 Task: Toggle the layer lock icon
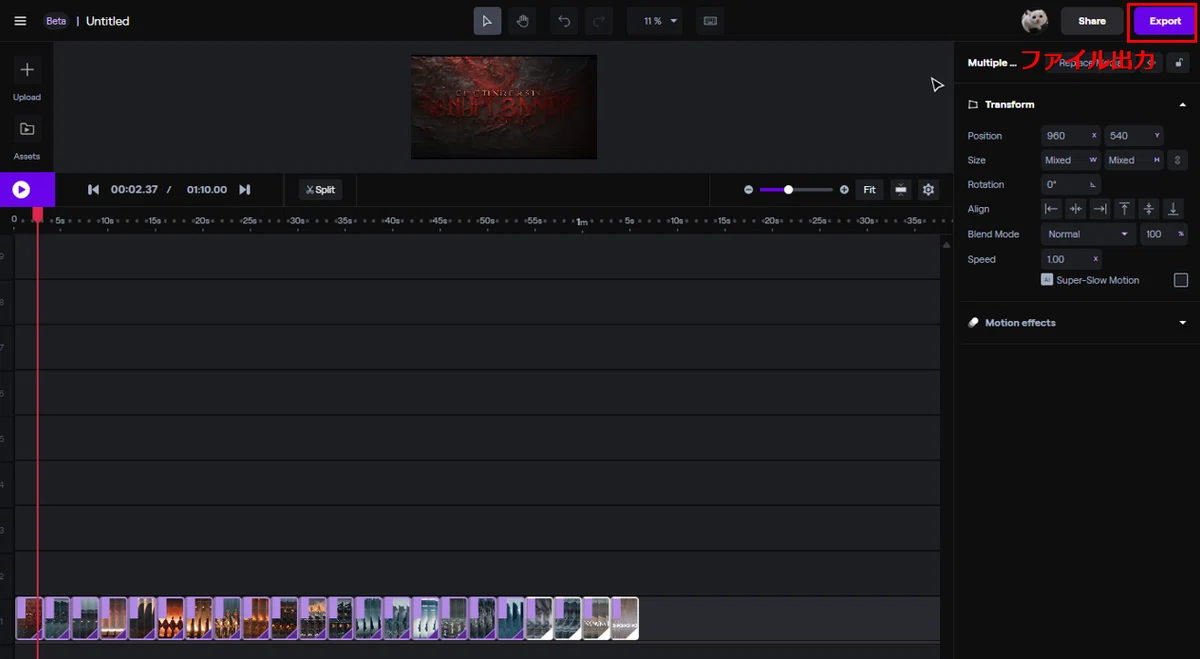[x=1180, y=63]
